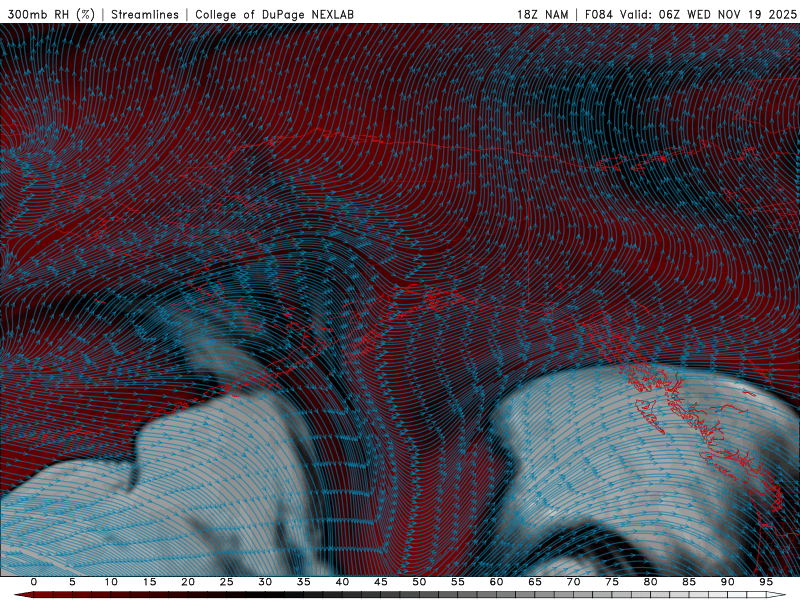Click the colorbar label "25"
Viewport: 800px width, 600px height.
coord(227,582)
